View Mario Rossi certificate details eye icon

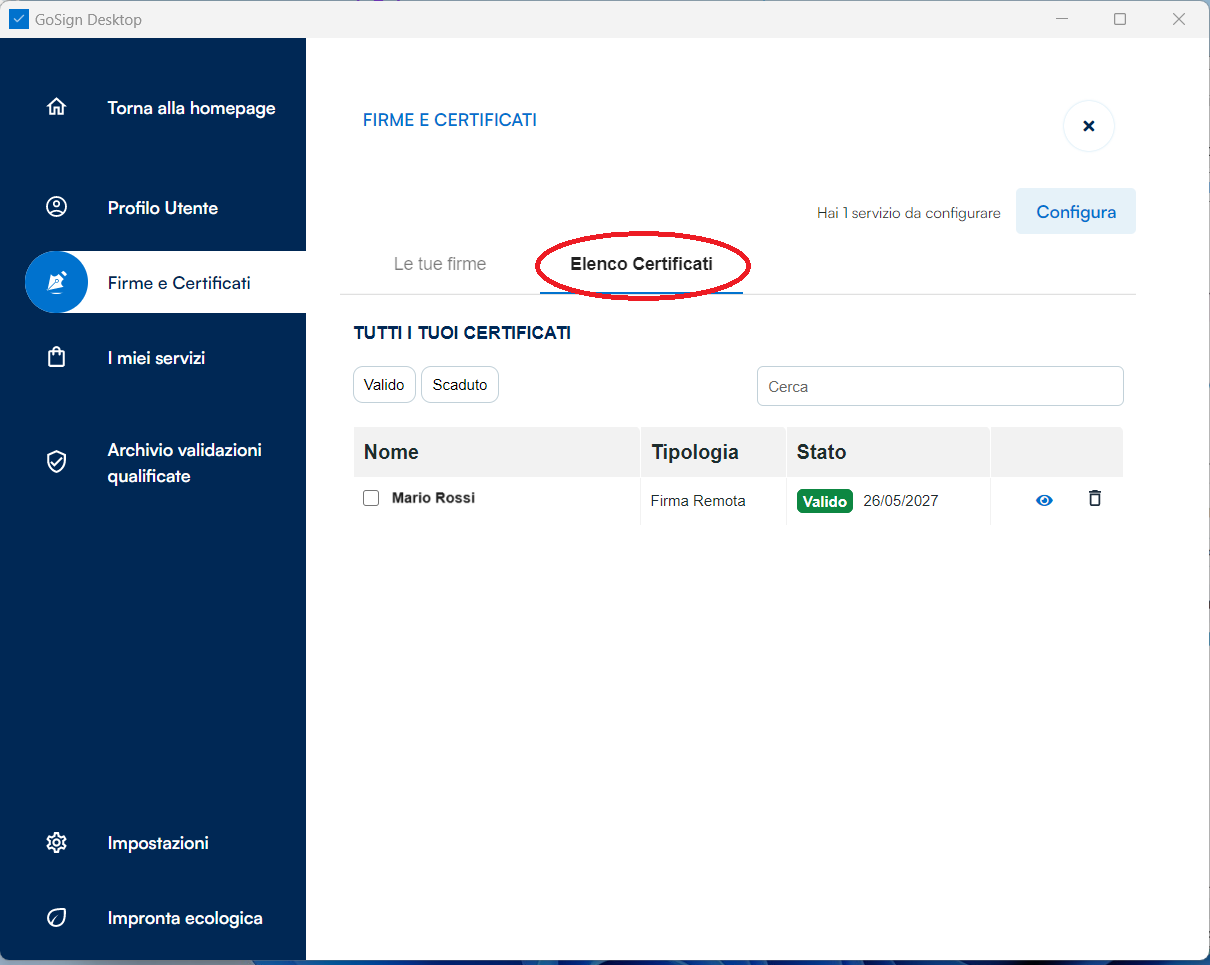click(x=1044, y=501)
